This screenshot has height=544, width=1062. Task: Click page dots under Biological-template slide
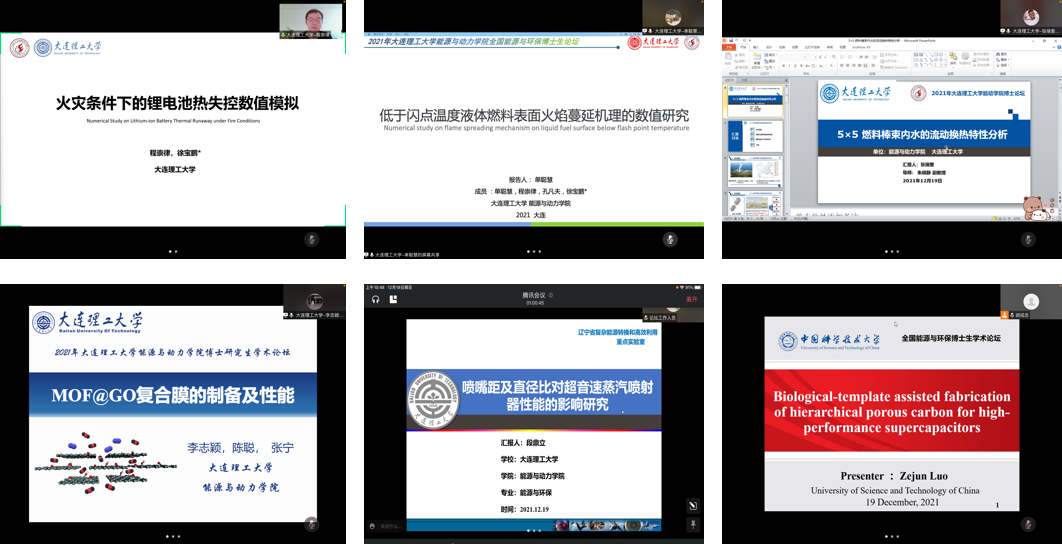[x=891, y=537]
